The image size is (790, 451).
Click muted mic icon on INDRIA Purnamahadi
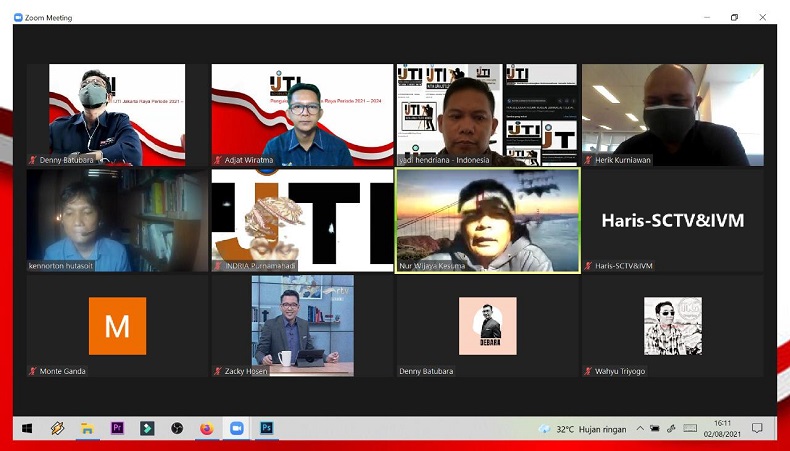218,266
